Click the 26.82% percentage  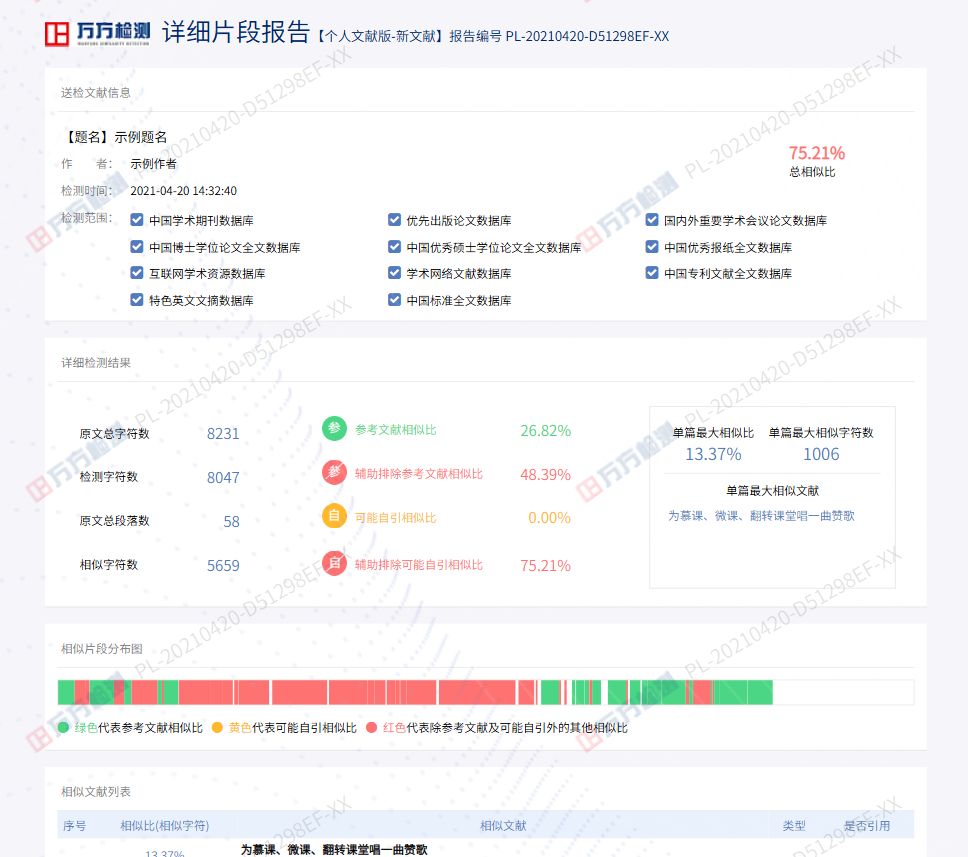coord(546,430)
